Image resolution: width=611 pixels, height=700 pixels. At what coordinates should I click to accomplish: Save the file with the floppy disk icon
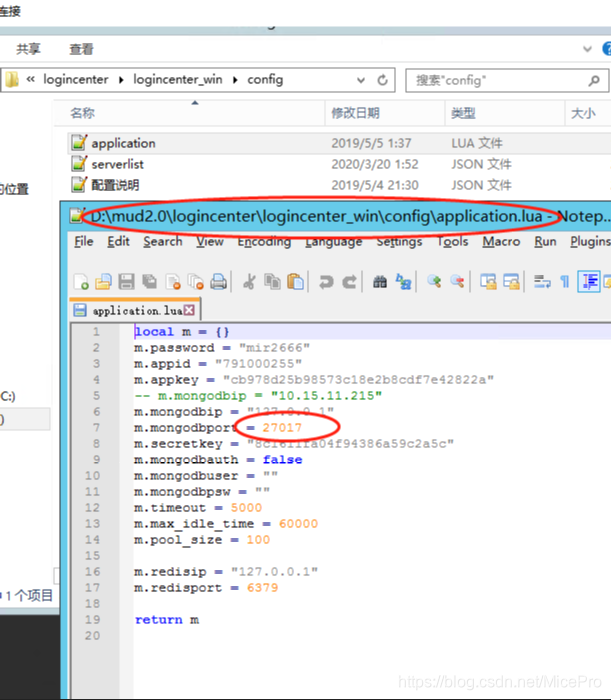pos(126,282)
